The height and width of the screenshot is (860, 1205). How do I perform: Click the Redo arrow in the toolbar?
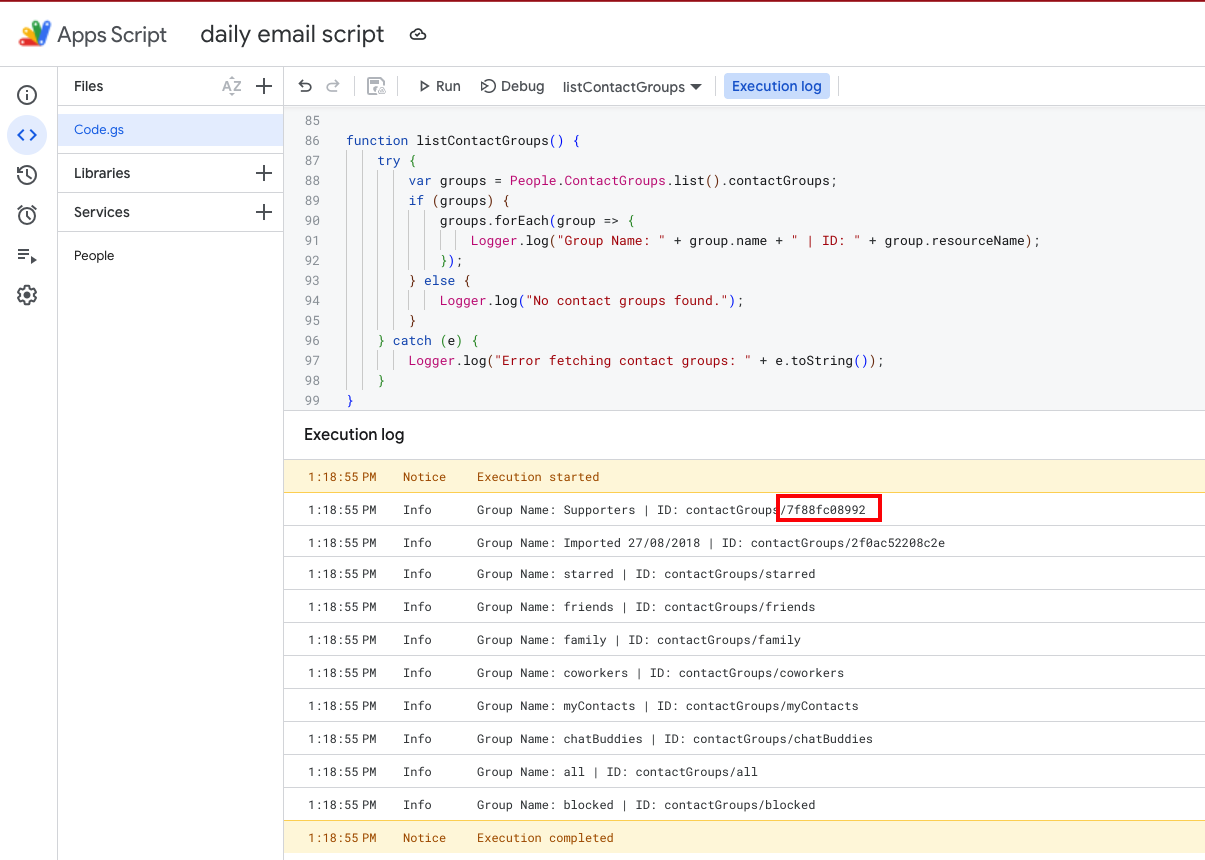[x=332, y=86]
